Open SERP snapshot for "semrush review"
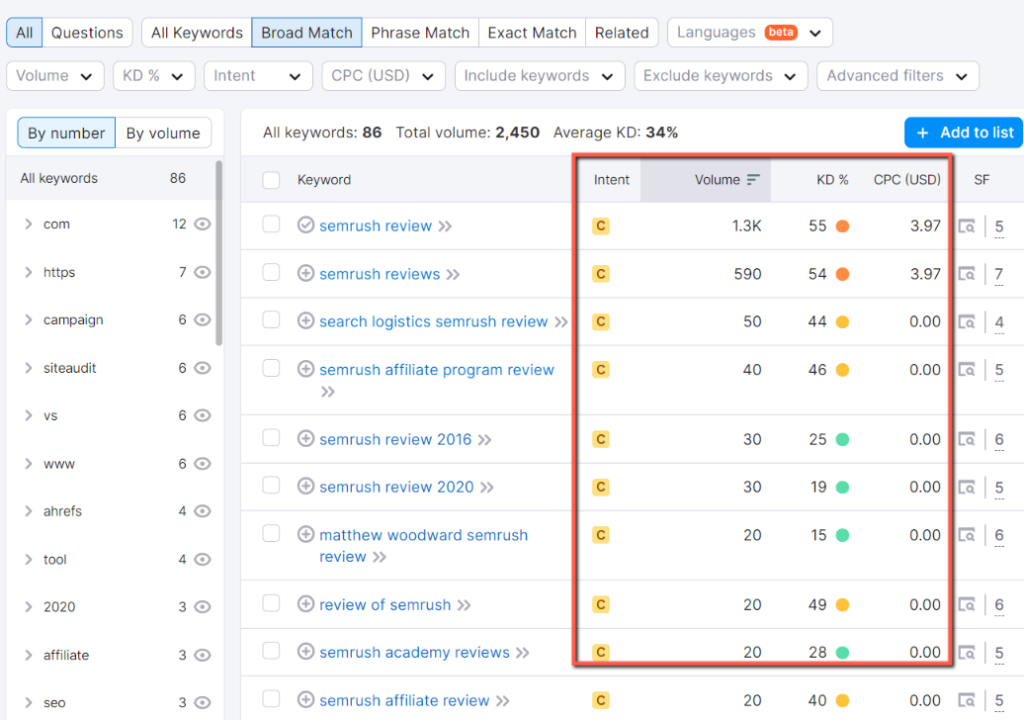 [967, 226]
